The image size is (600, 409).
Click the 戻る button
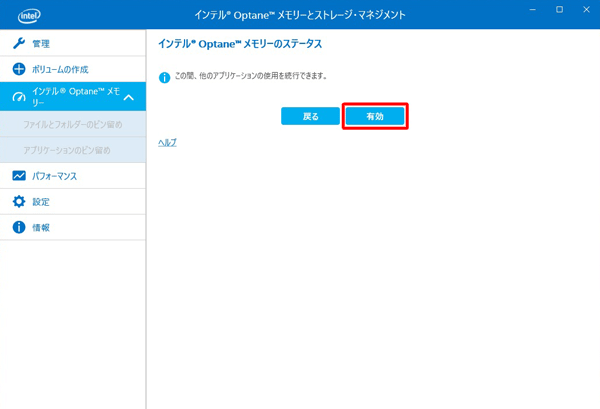tap(310, 116)
